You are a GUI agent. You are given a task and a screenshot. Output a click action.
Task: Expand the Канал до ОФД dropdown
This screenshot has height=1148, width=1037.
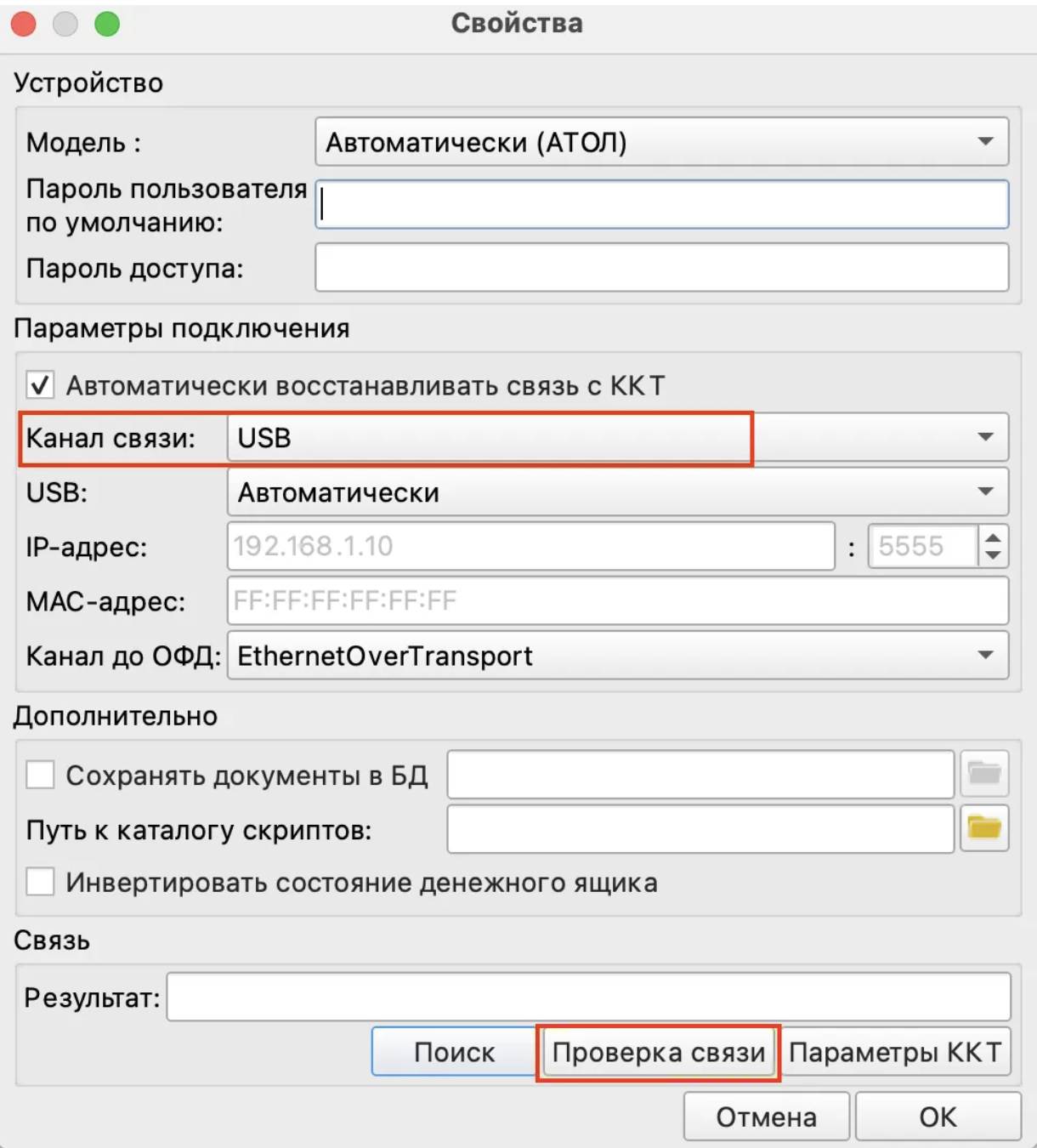point(617,656)
